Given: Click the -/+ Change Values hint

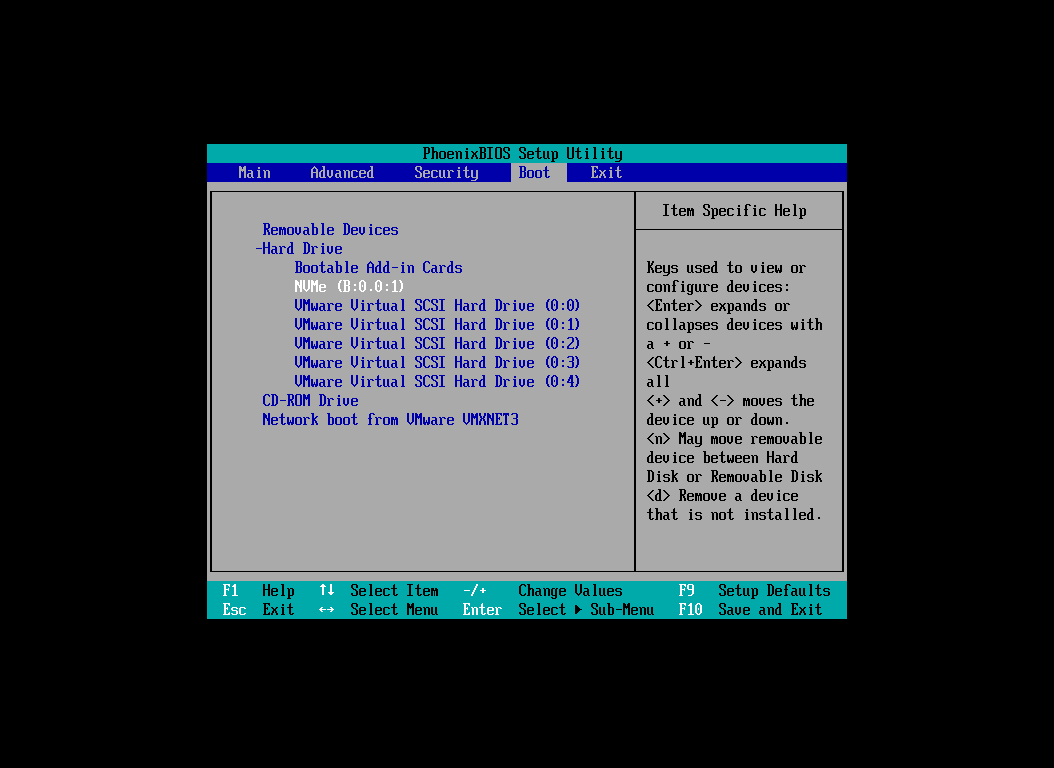Looking at the screenshot, I should point(542,591).
